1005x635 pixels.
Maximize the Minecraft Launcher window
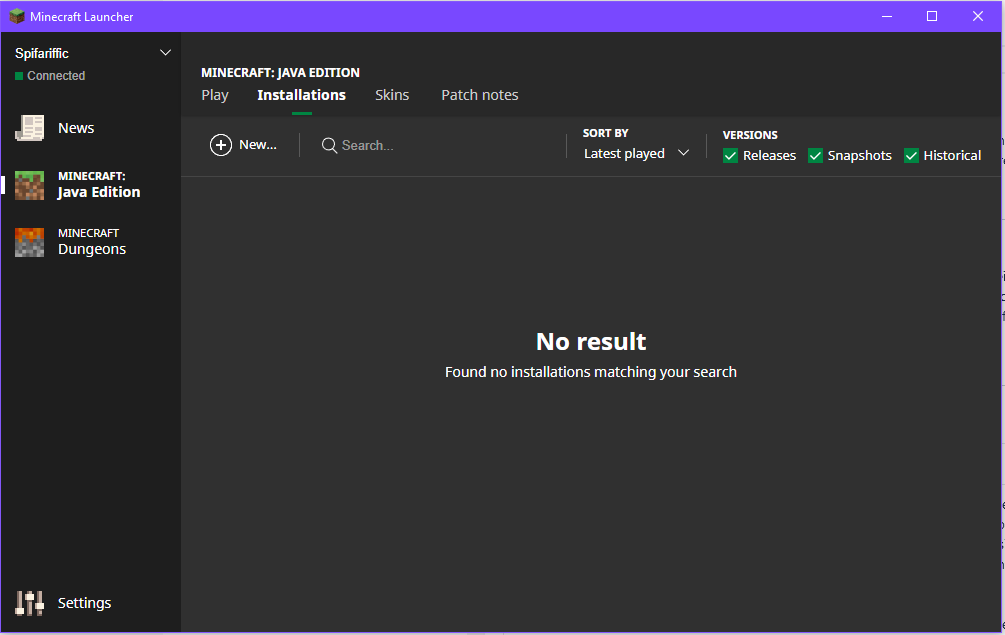pyautogui.click(x=932, y=16)
